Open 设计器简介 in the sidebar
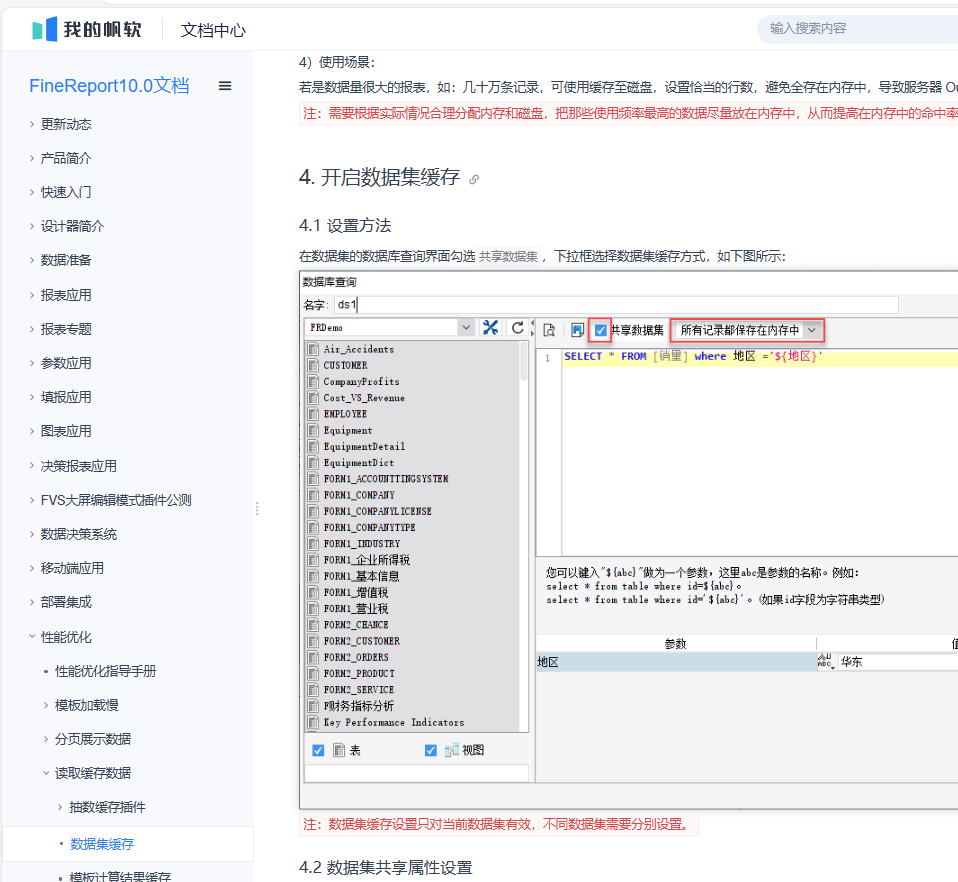958x882 pixels. (x=72, y=227)
